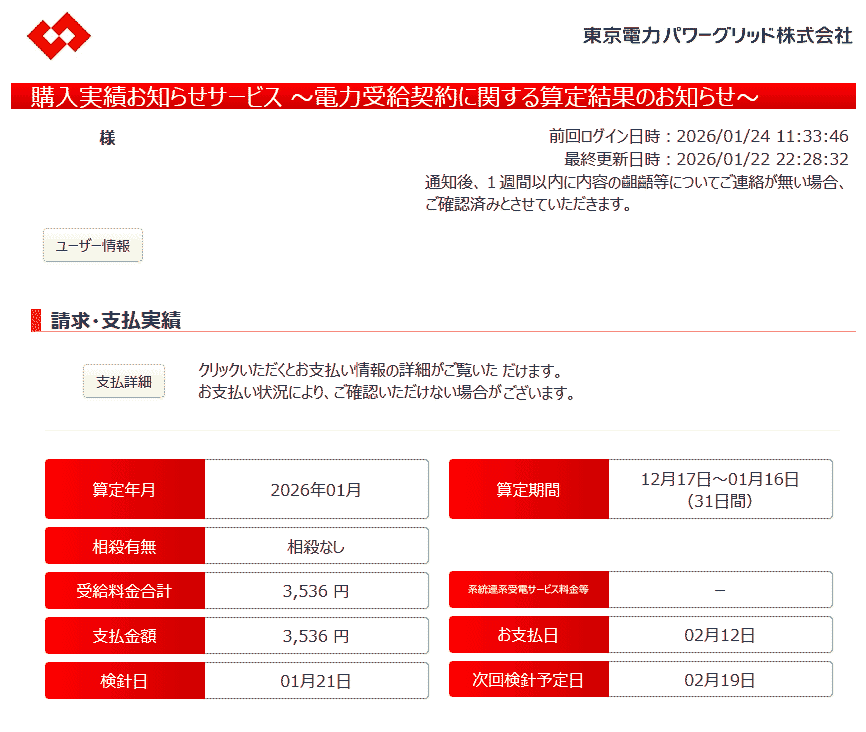Click the 系統連系受電サービス料金等 label

pos(529,590)
